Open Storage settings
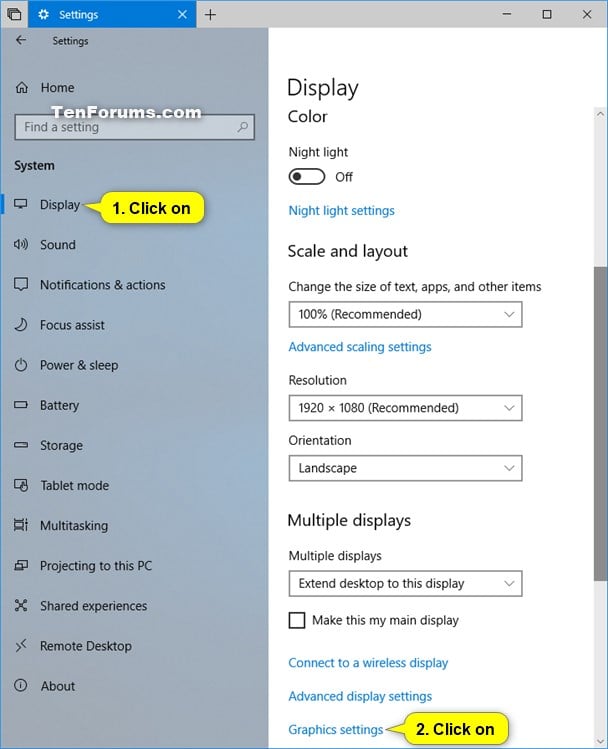This screenshot has height=749, width=608. [x=61, y=445]
